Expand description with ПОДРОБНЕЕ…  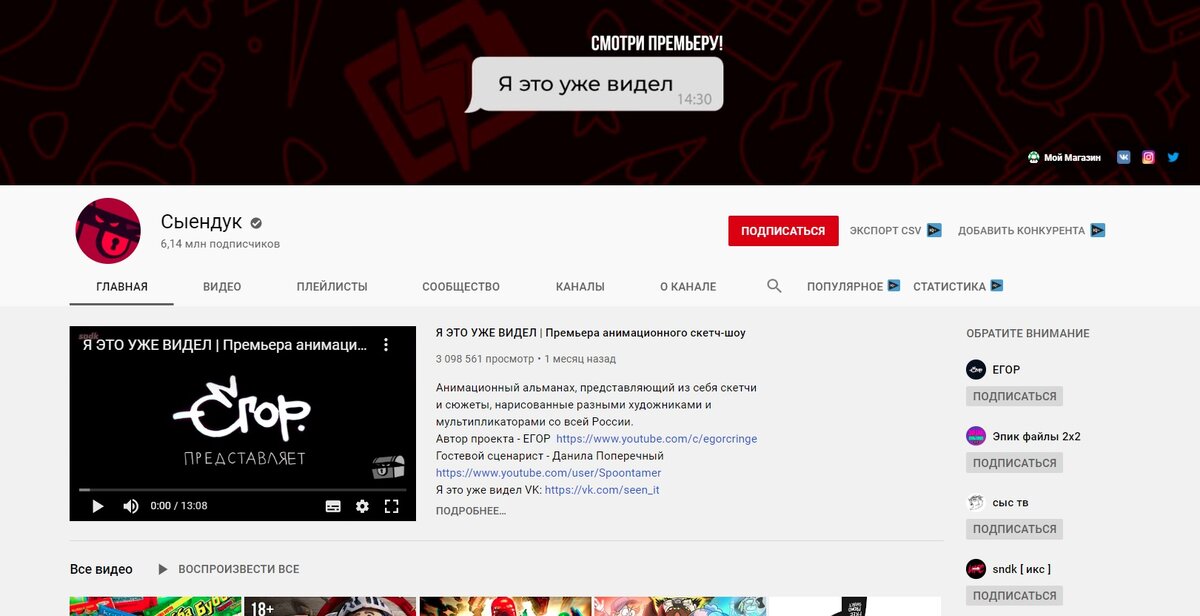[471, 511]
